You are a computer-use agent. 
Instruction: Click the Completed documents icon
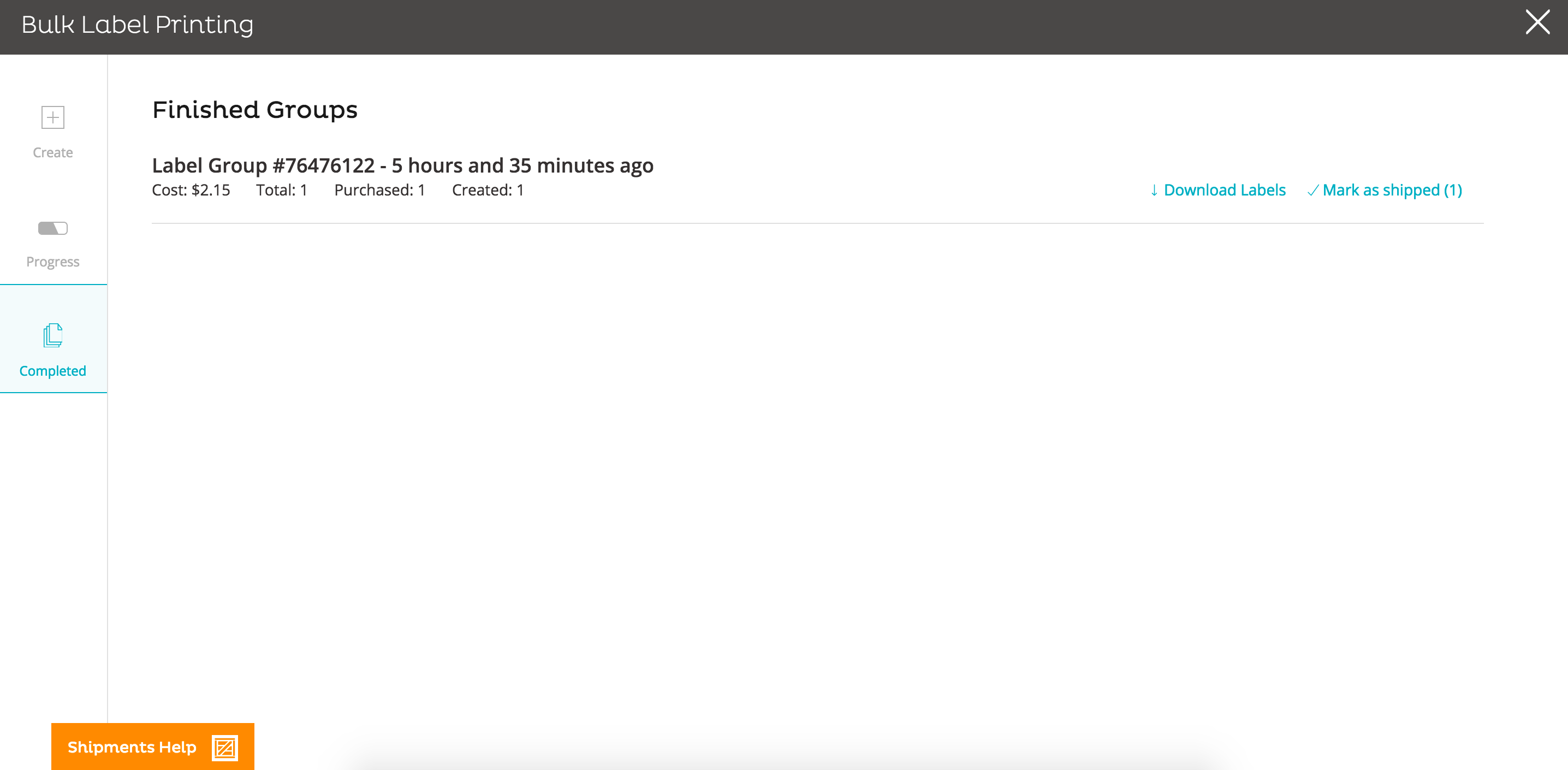pos(53,335)
